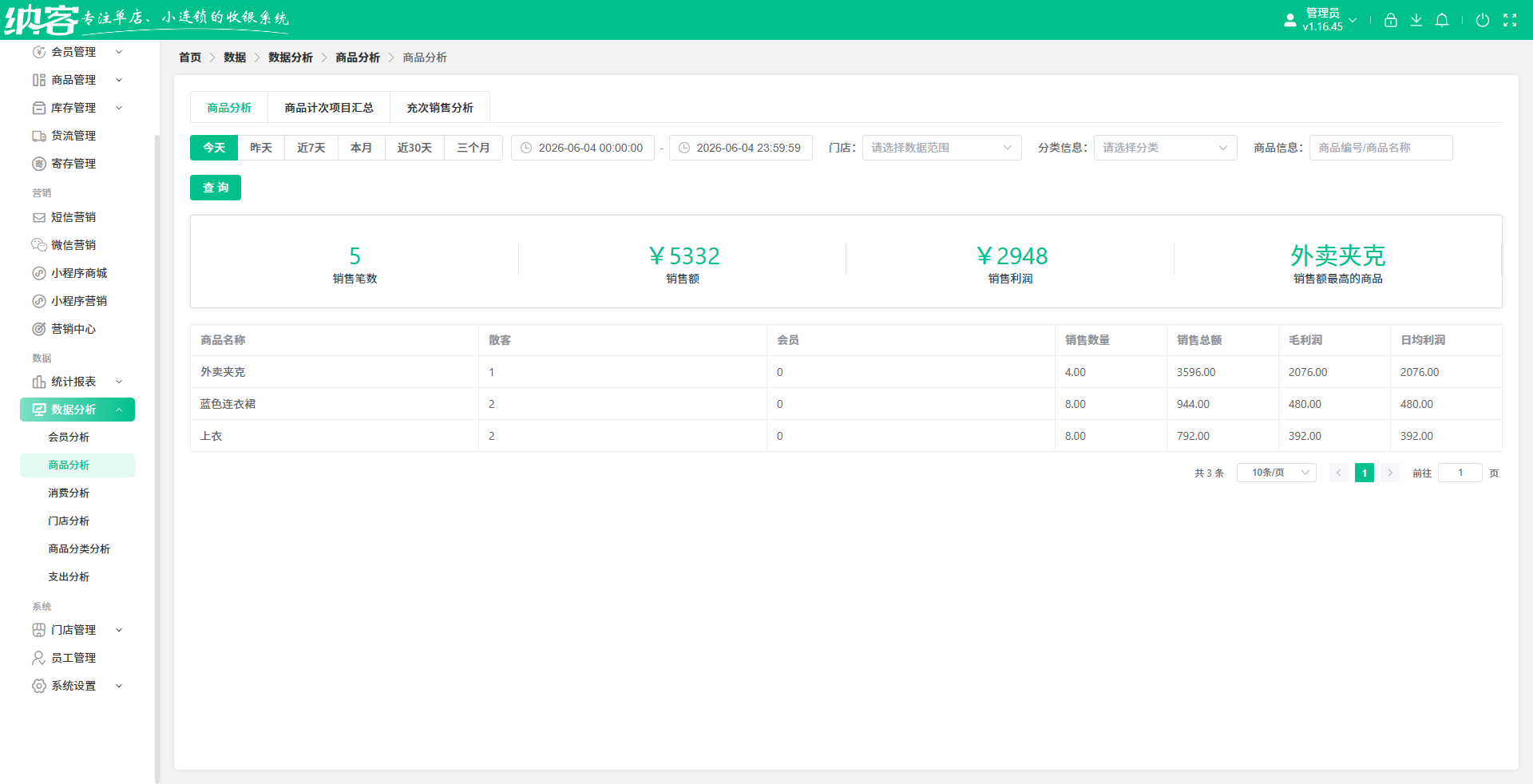Click the 库存管理 sidebar icon

(38, 108)
